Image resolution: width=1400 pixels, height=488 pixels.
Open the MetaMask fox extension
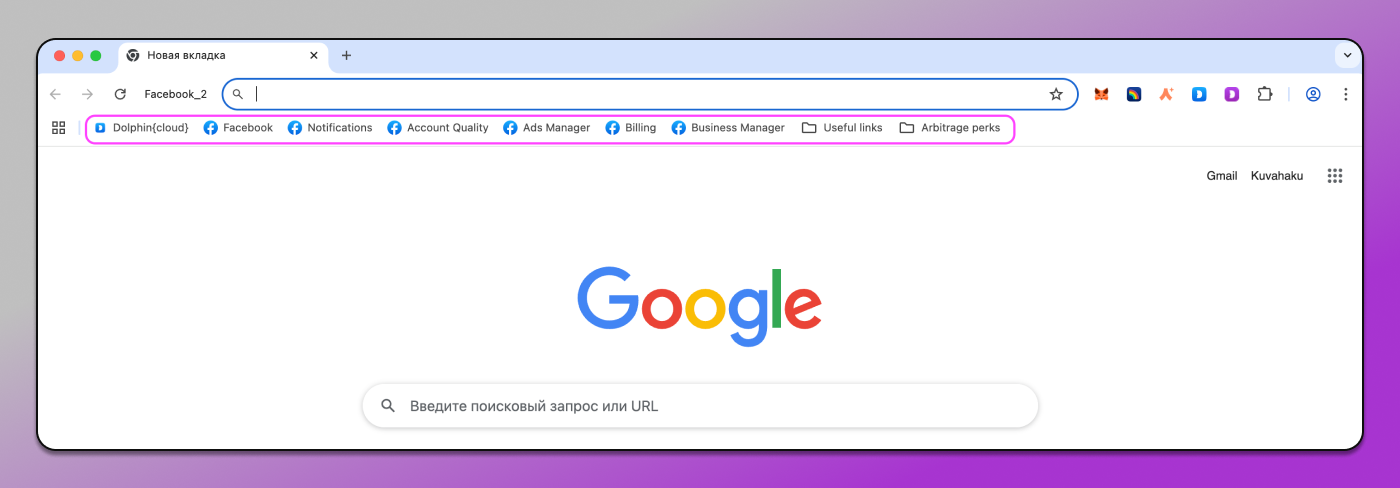pos(1101,94)
